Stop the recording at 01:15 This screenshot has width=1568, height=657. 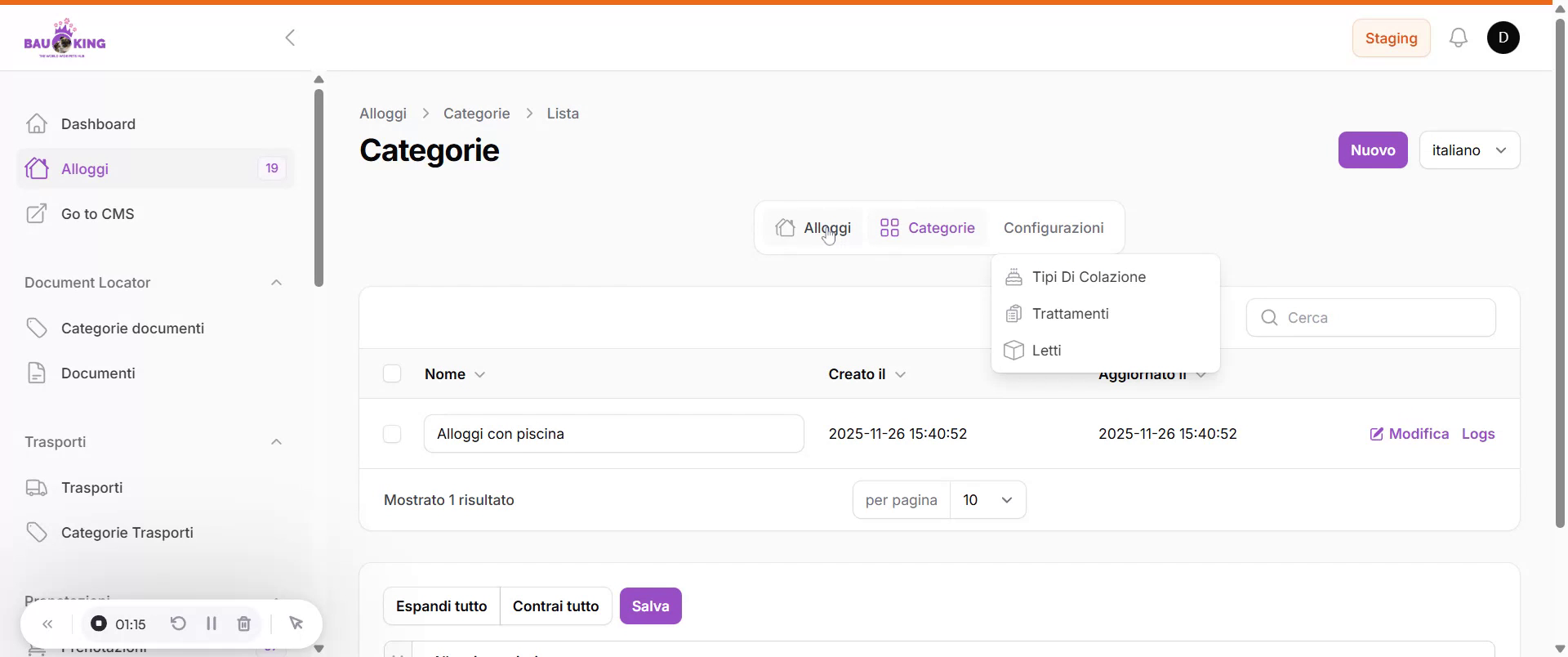99,624
